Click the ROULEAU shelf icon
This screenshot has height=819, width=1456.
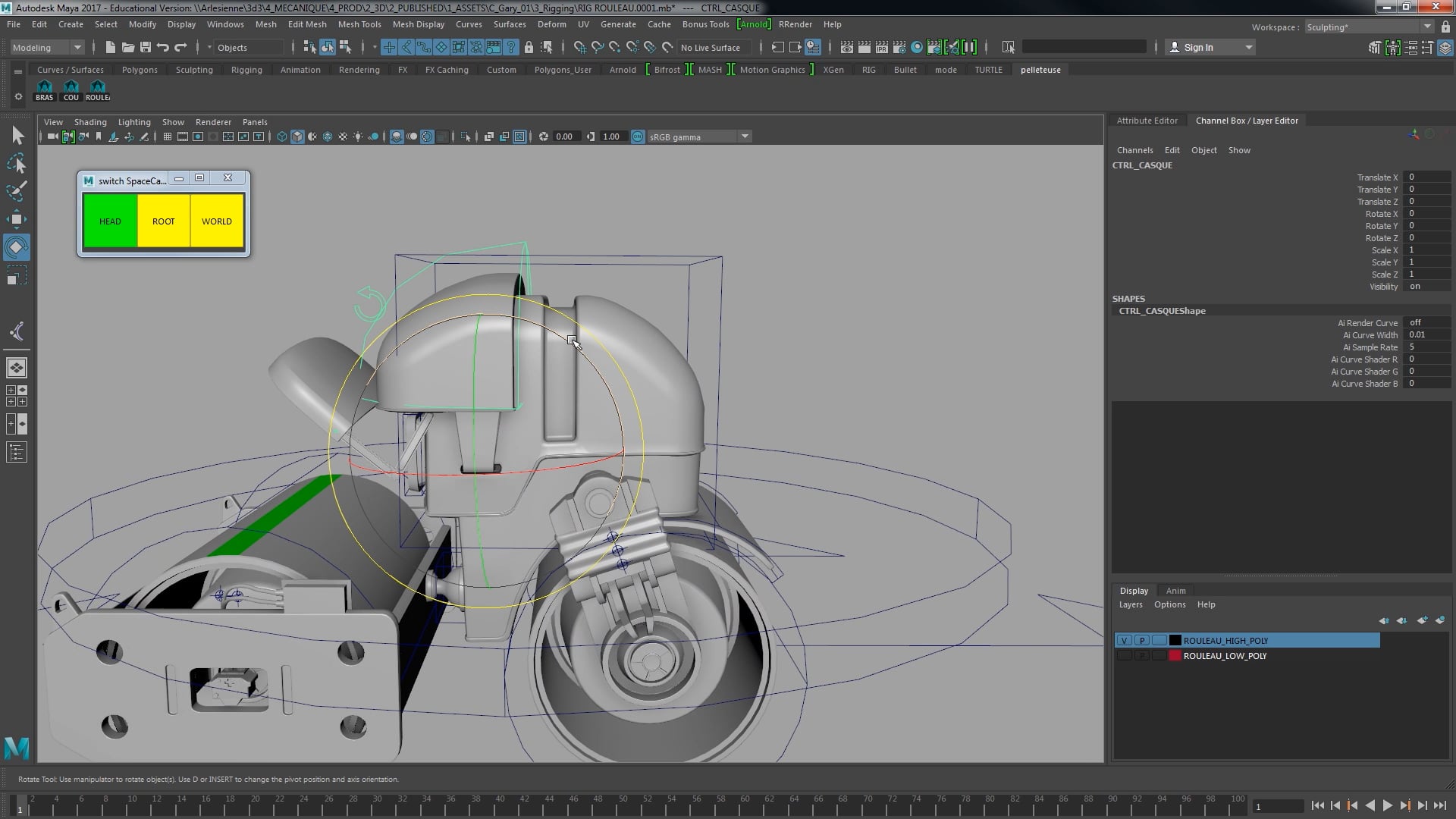pyautogui.click(x=97, y=89)
